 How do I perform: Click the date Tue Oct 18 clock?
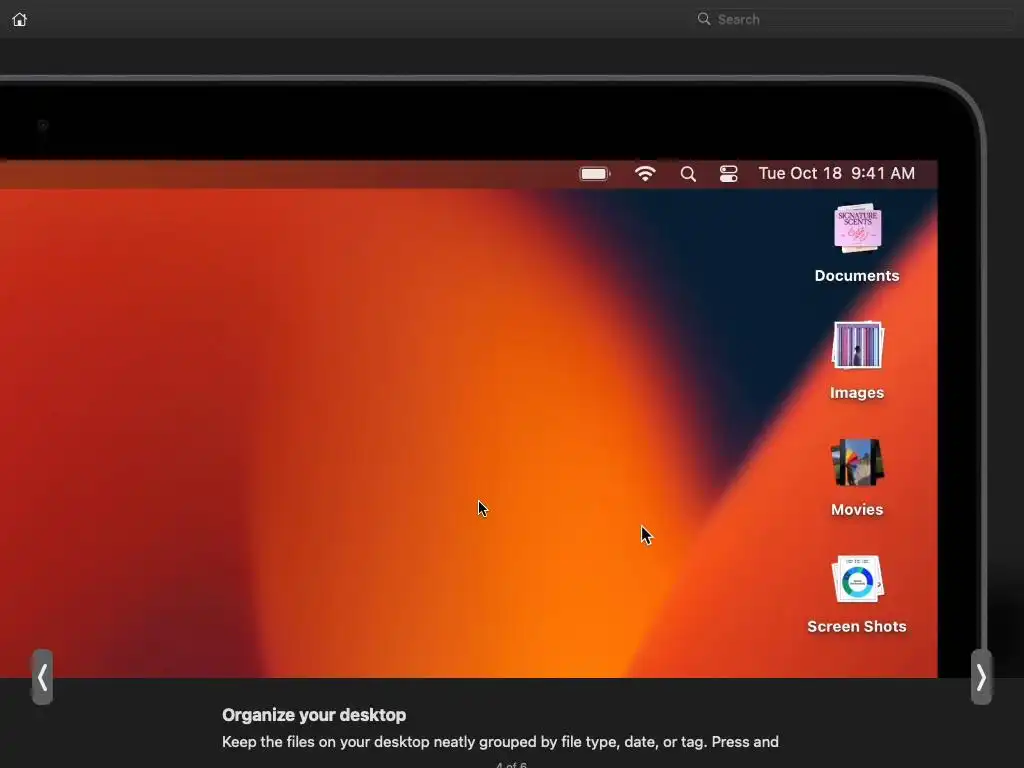[836, 173]
